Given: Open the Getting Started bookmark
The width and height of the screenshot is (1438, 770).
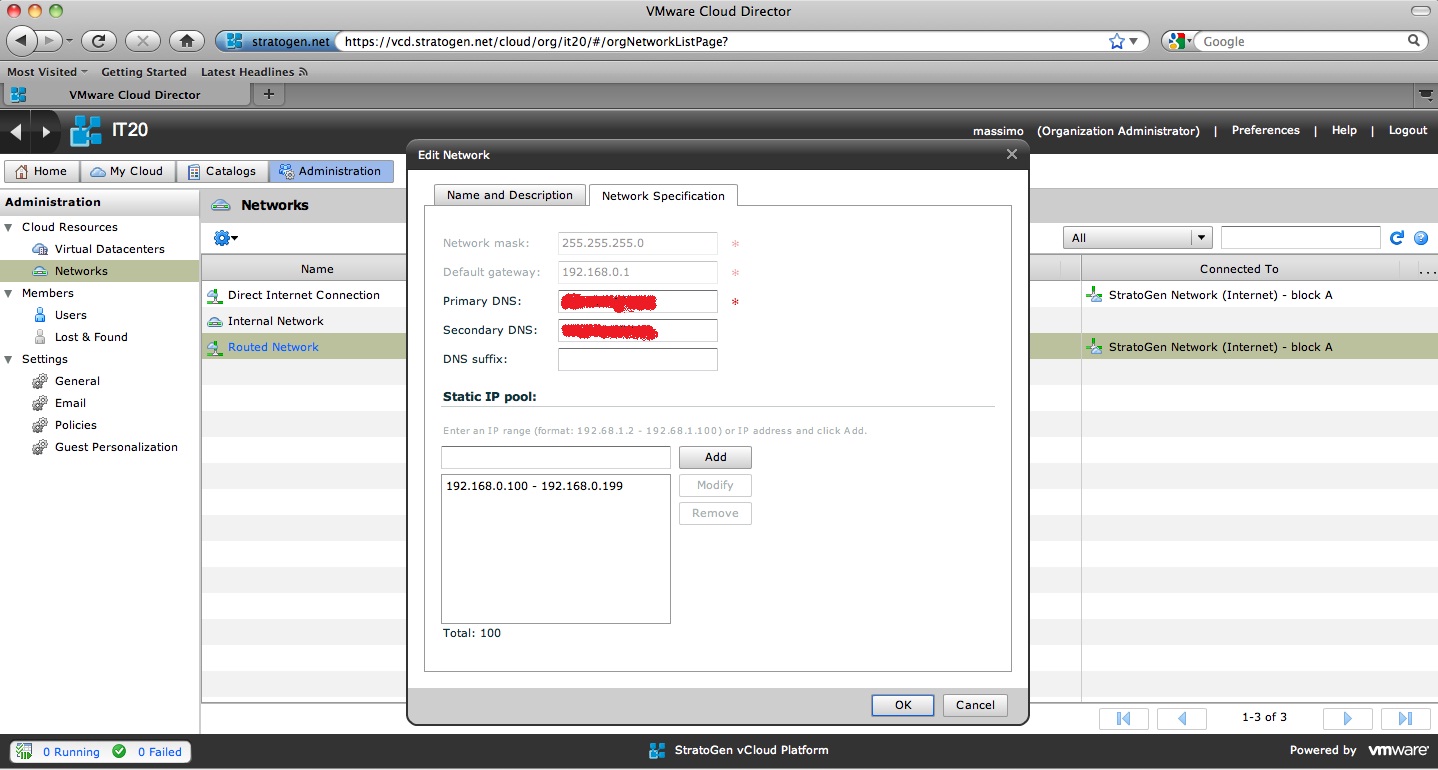Looking at the screenshot, I should pyautogui.click(x=144, y=72).
